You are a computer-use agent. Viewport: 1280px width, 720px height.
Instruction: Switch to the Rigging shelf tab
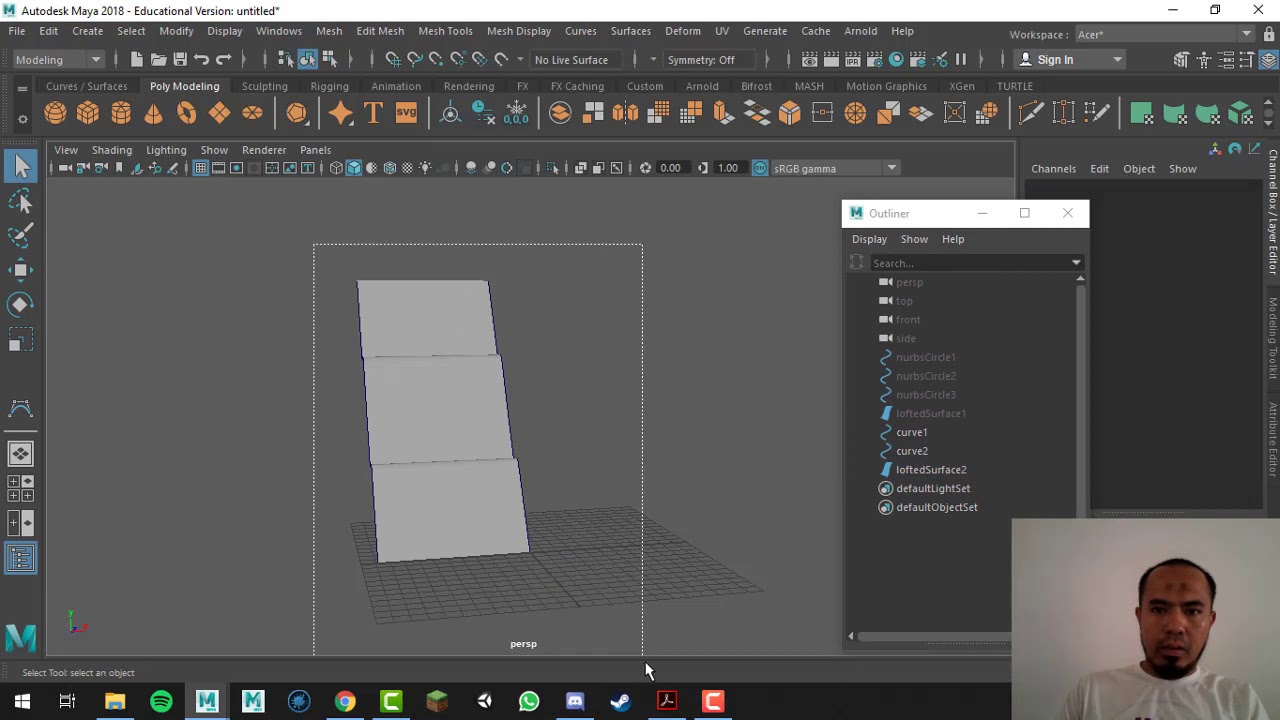coord(329,86)
